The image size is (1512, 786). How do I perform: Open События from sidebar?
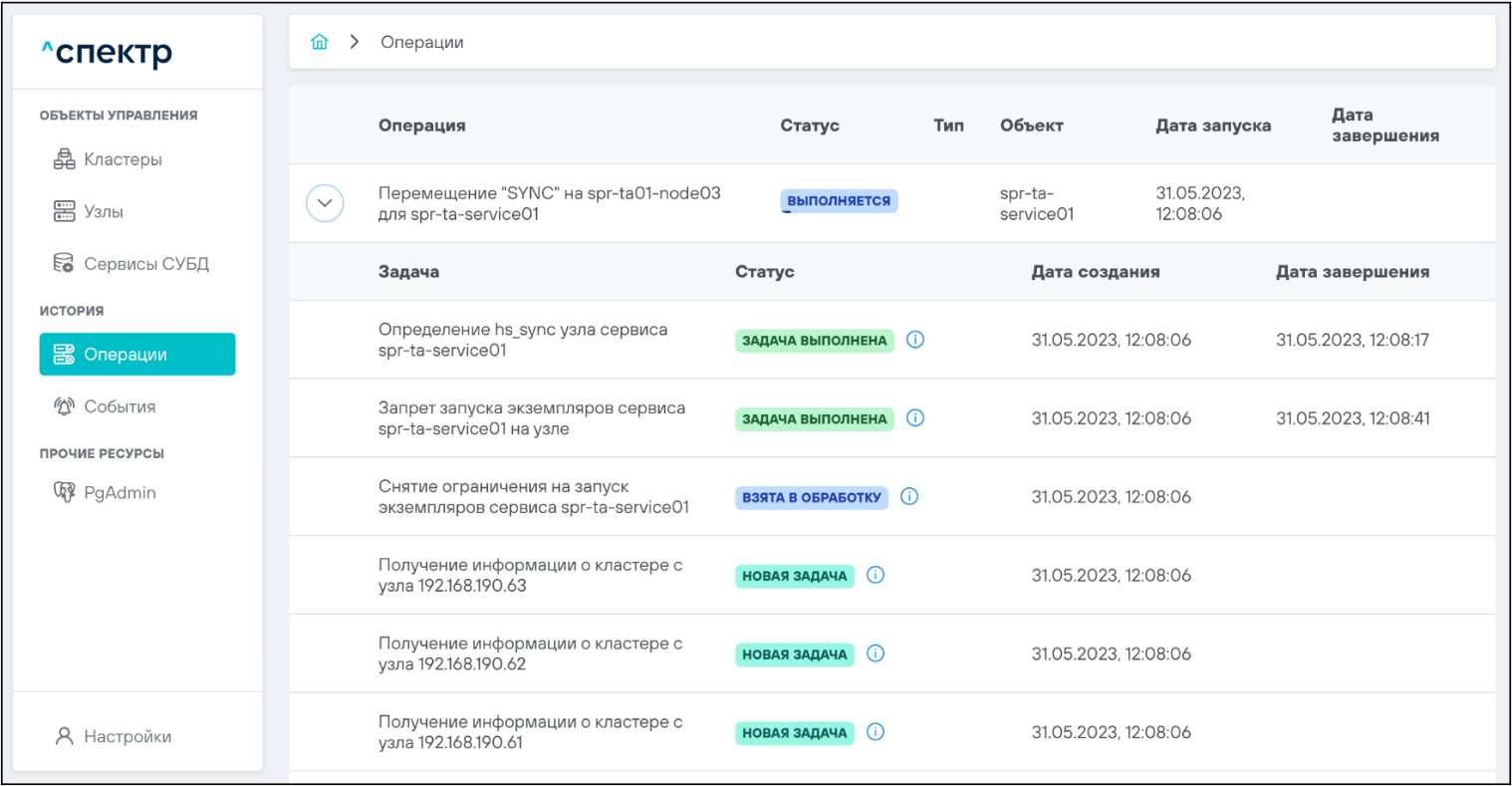coord(119,406)
